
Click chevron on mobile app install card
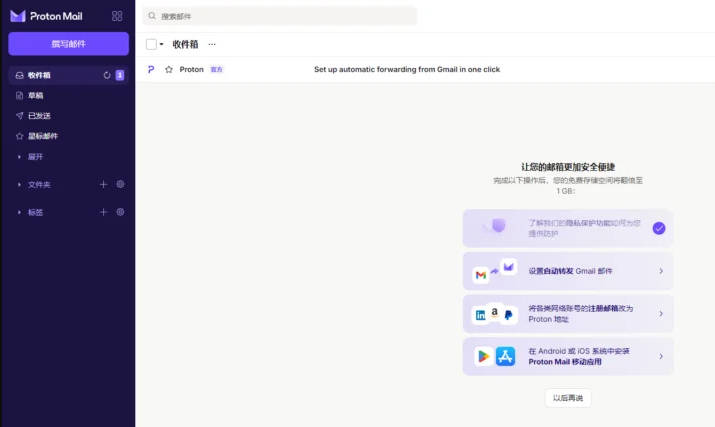[661, 356]
